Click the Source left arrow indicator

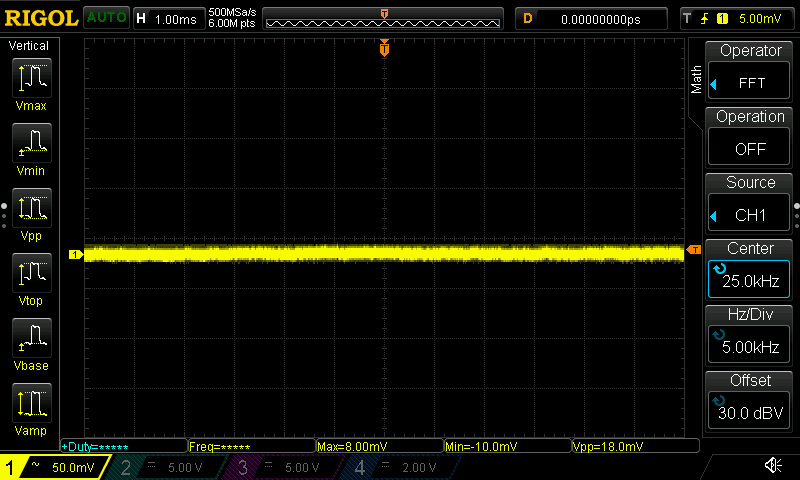coord(714,216)
